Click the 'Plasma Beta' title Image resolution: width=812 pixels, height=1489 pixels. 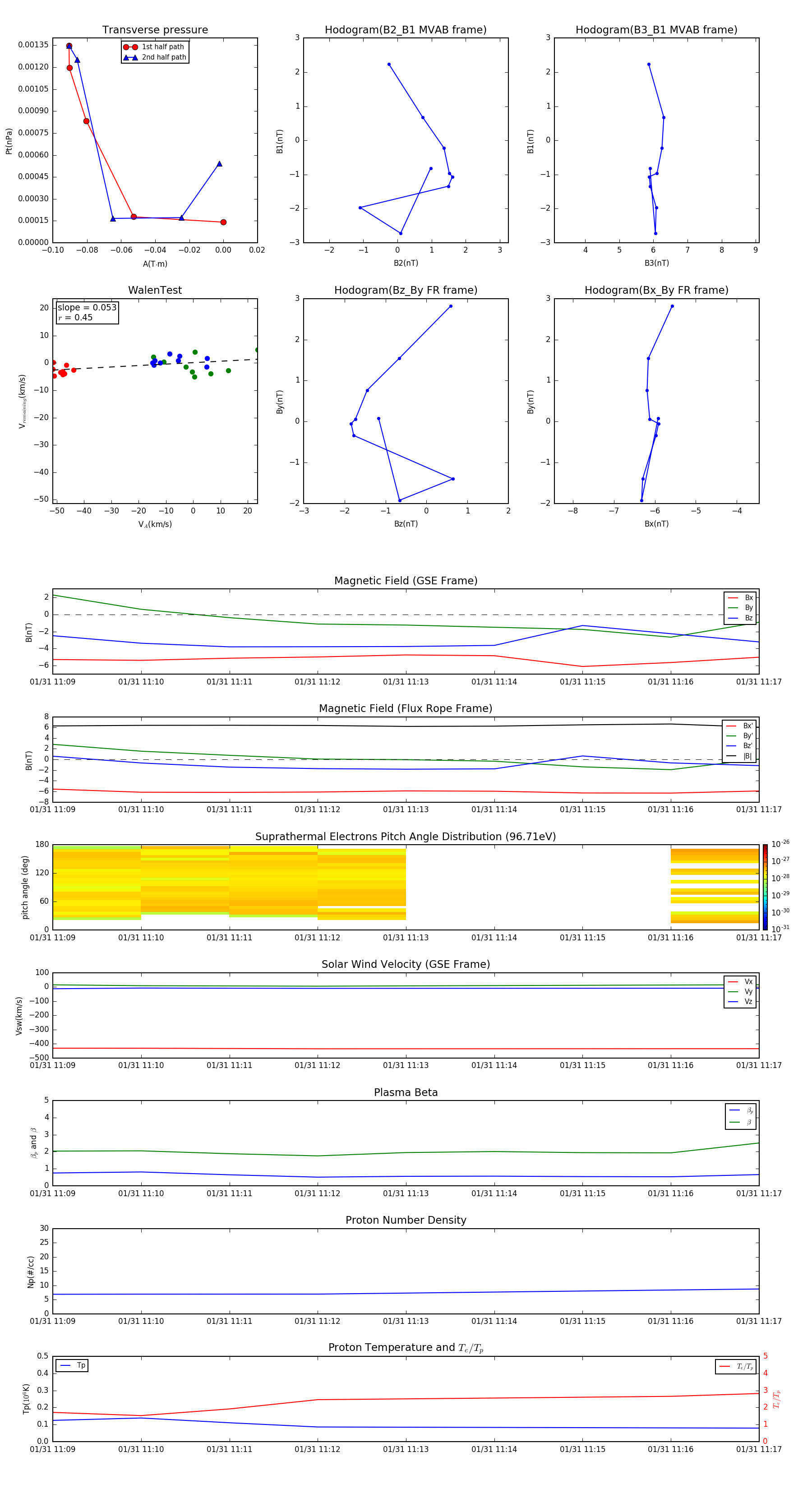point(406,1092)
